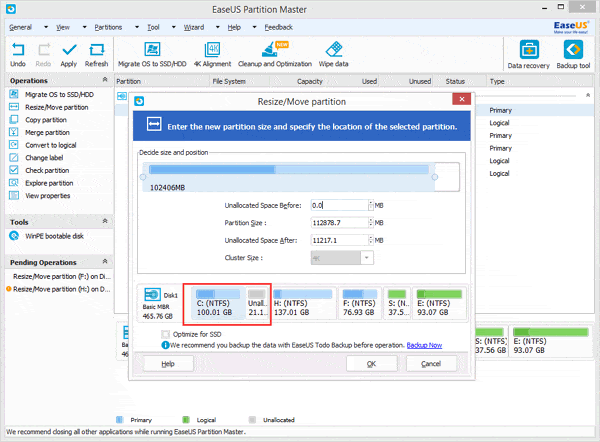Click the Undo toolbar icon
600x442 pixels.
click(x=18, y=50)
